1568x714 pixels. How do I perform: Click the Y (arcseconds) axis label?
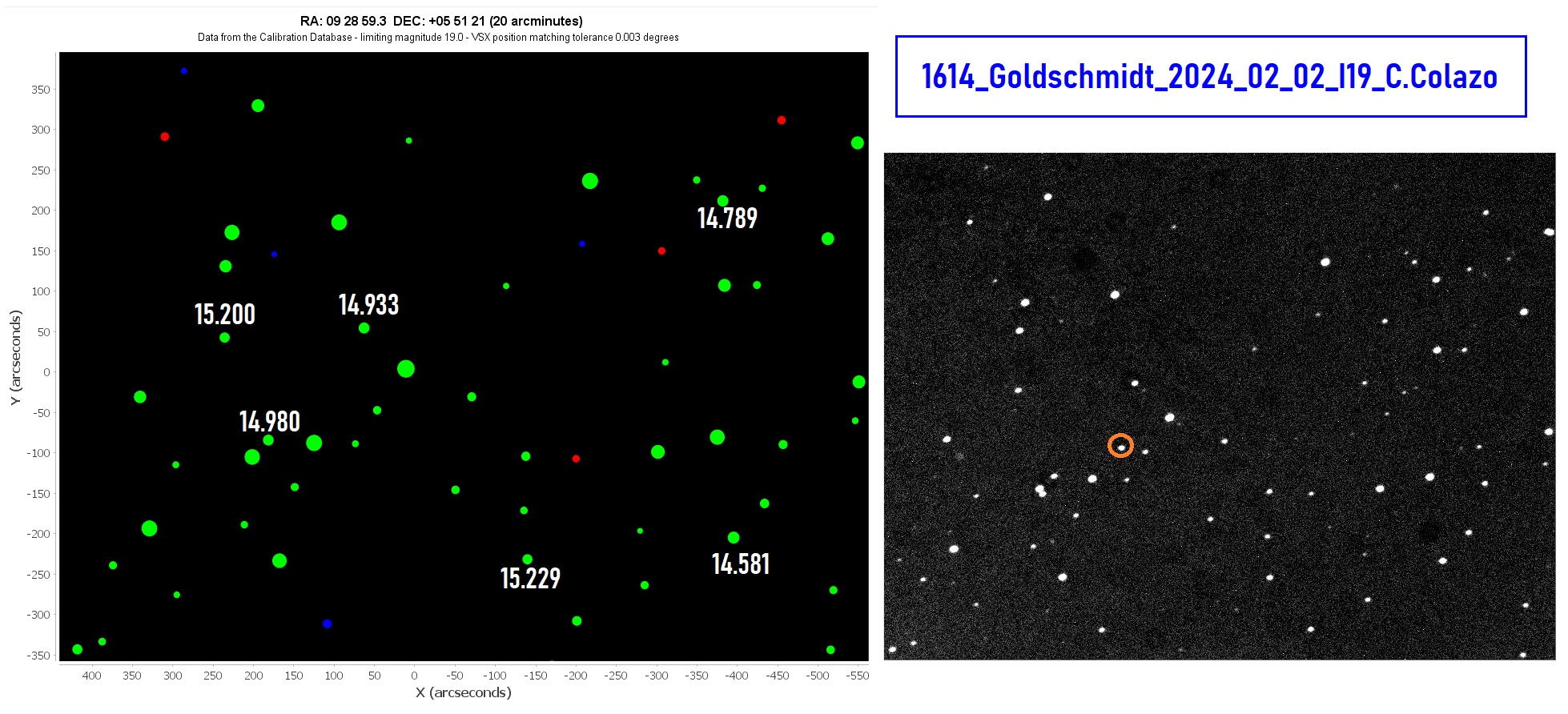[x=15, y=358]
